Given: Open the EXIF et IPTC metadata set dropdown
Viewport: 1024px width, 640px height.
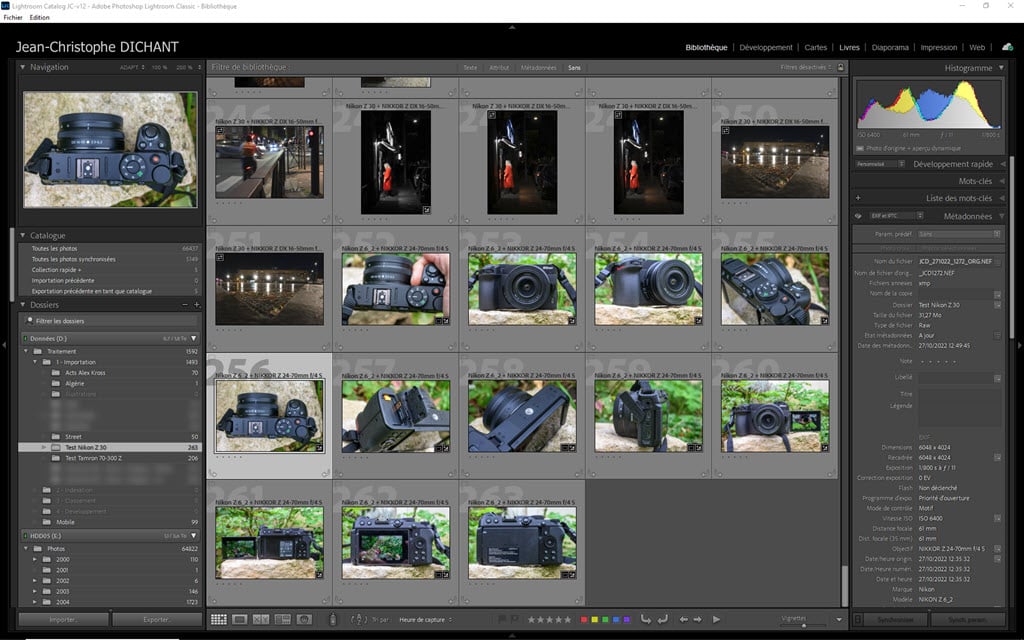Looking at the screenshot, I should coord(897,216).
